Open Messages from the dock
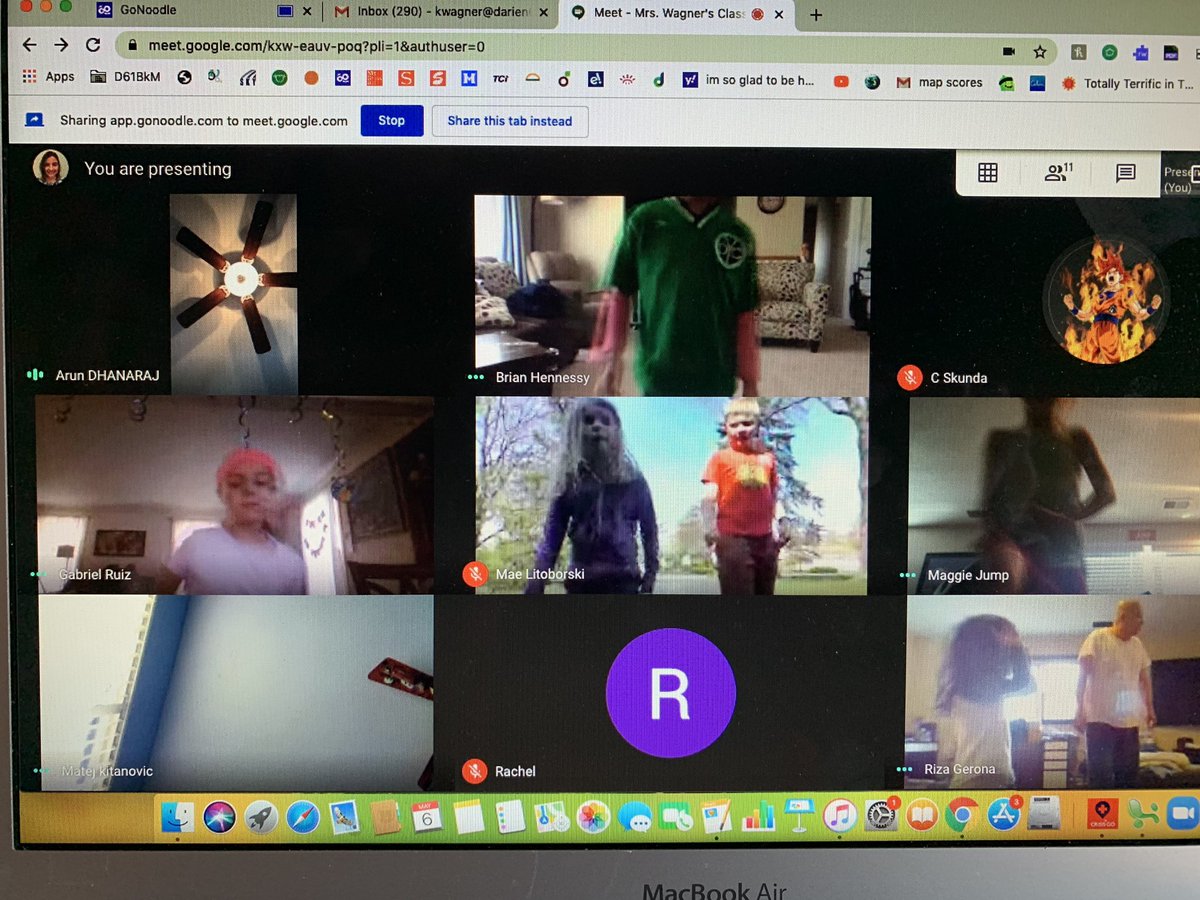 (x=639, y=816)
